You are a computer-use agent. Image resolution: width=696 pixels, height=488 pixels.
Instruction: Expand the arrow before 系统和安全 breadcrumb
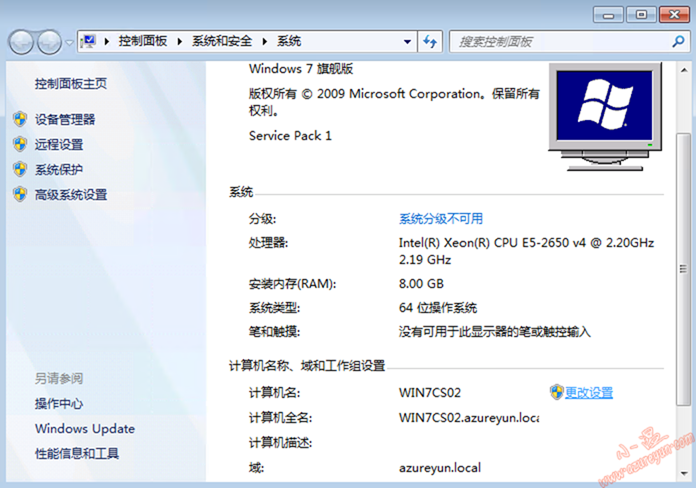(180, 42)
